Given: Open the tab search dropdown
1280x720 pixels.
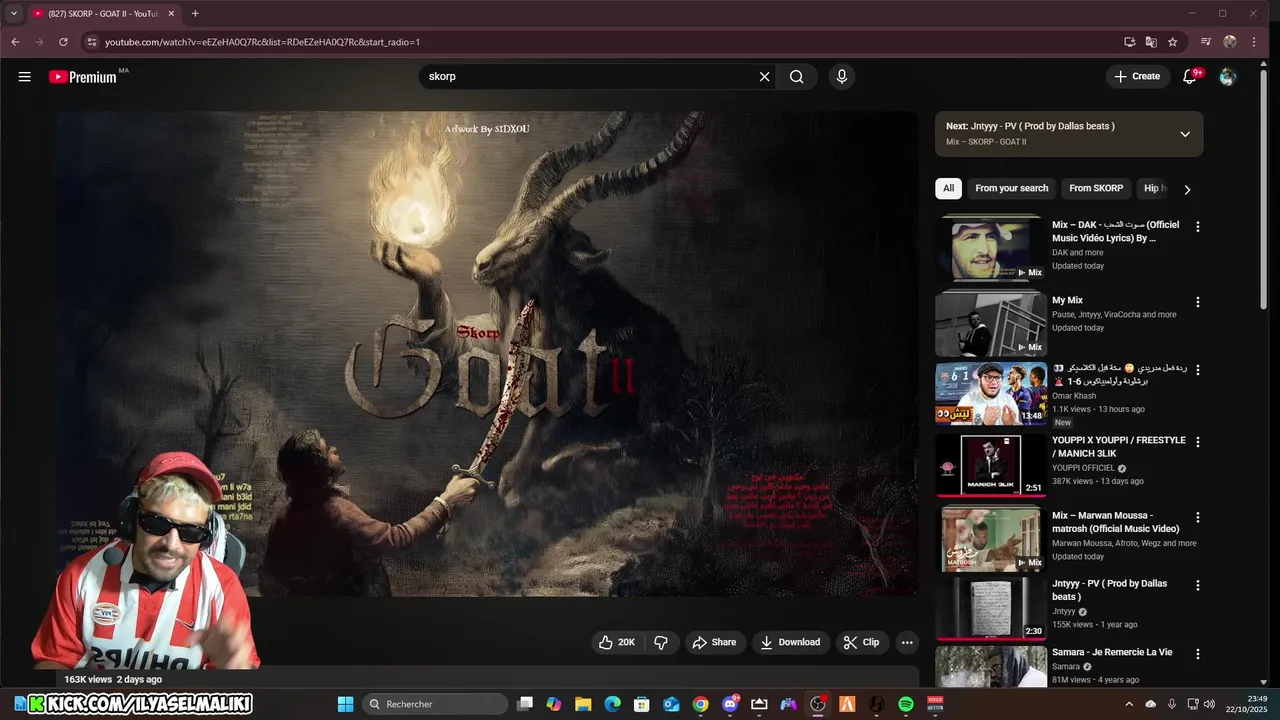Looking at the screenshot, I should click(x=14, y=14).
